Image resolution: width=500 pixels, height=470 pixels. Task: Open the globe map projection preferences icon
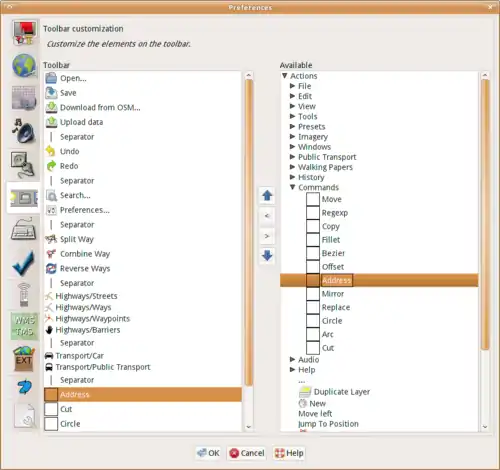coord(24,65)
